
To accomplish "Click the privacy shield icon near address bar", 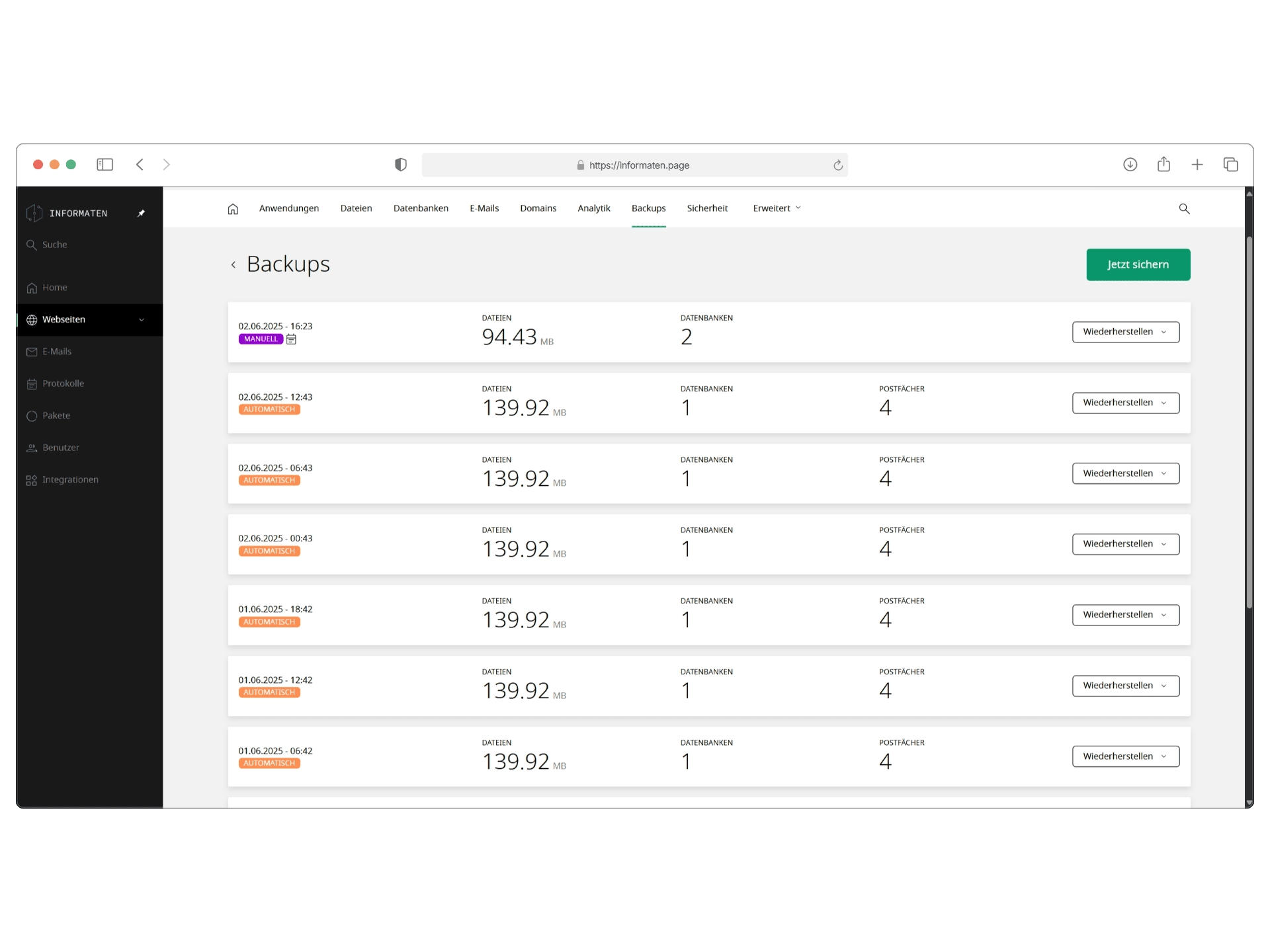I will point(401,165).
